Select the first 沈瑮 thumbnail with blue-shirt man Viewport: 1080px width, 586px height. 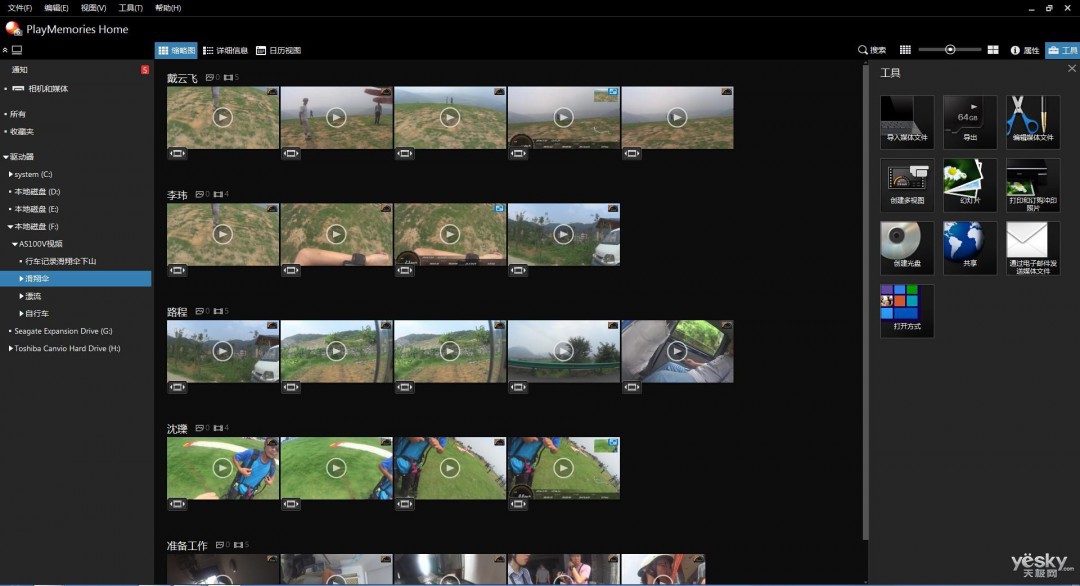[222, 468]
